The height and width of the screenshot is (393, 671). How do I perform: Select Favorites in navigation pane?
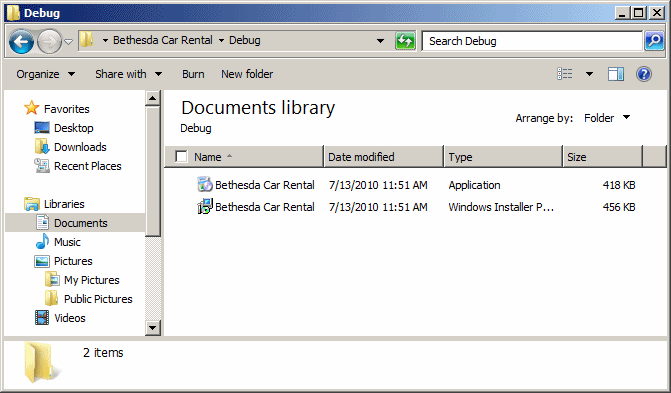click(67, 109)
